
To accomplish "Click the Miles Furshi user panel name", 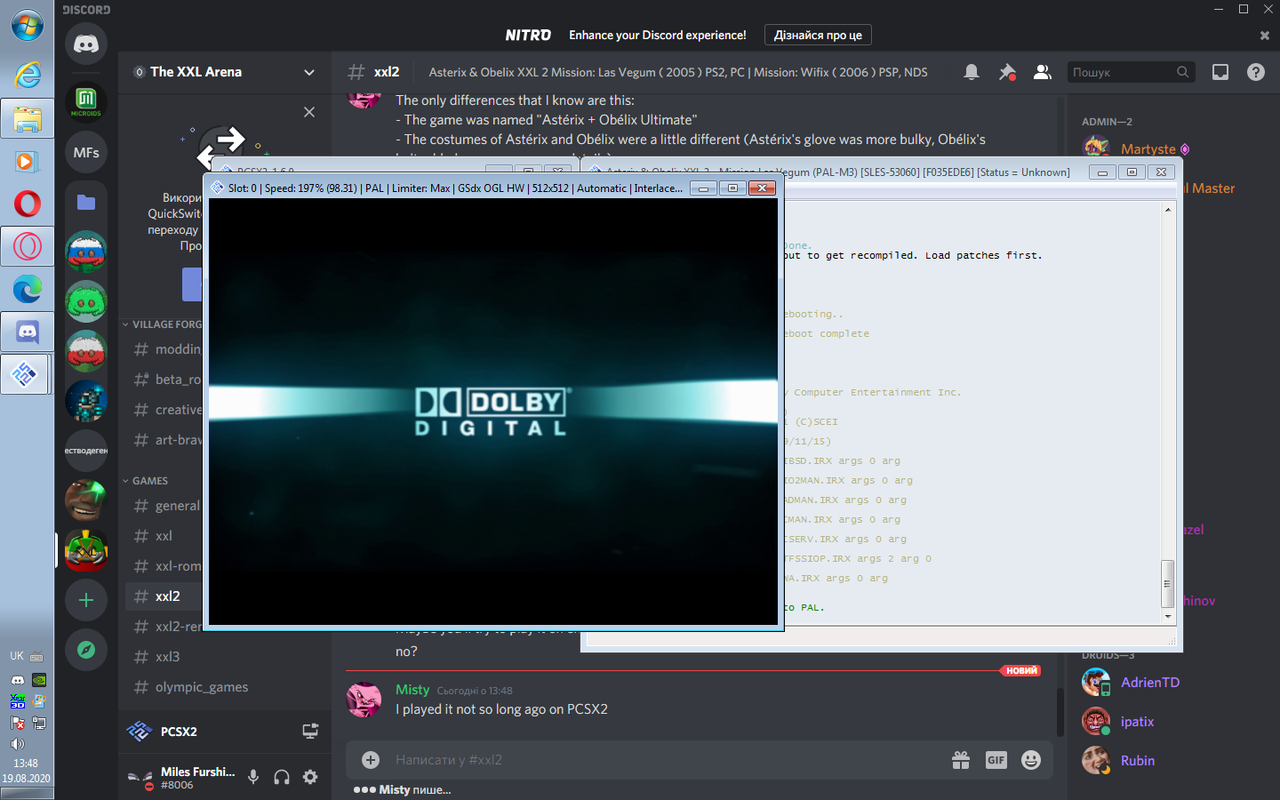I will [198, 772].
